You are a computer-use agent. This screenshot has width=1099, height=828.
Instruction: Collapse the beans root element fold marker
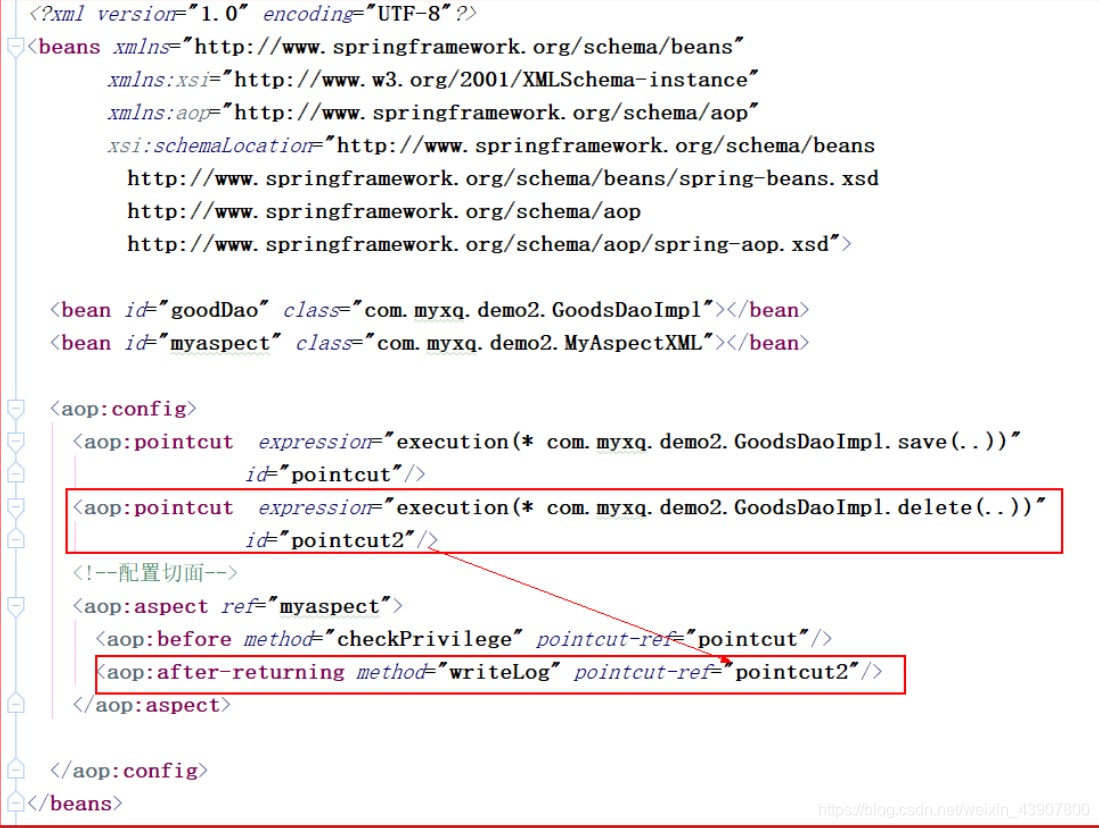[x=15, y=48]
